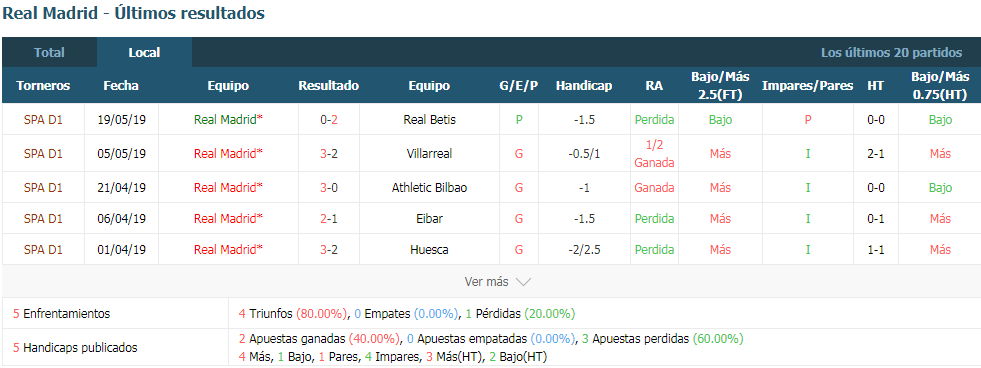Switch to the Total tab

pyautogui.click(x=49, y=53)
